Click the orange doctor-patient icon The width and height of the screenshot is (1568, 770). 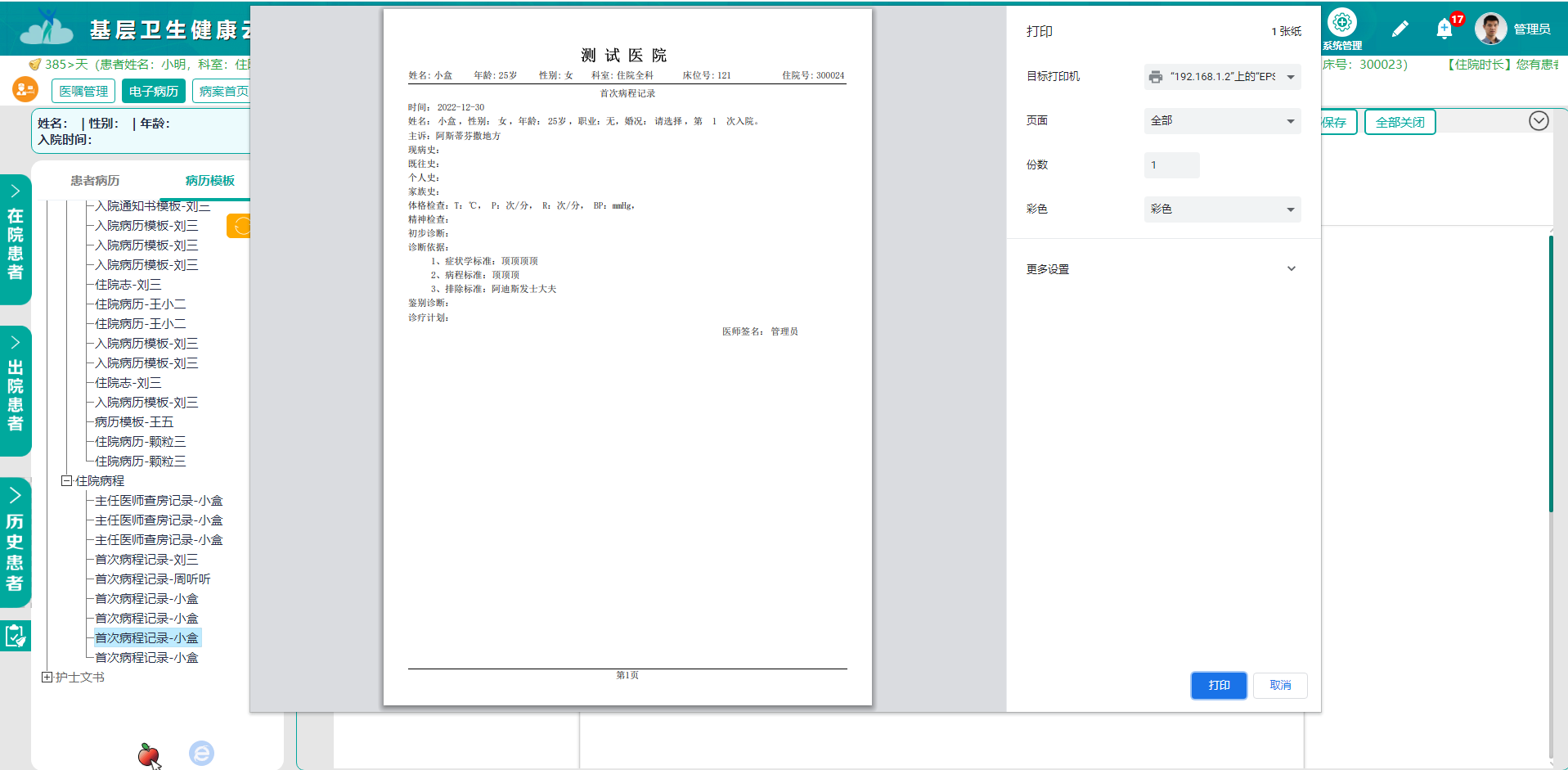24,90
